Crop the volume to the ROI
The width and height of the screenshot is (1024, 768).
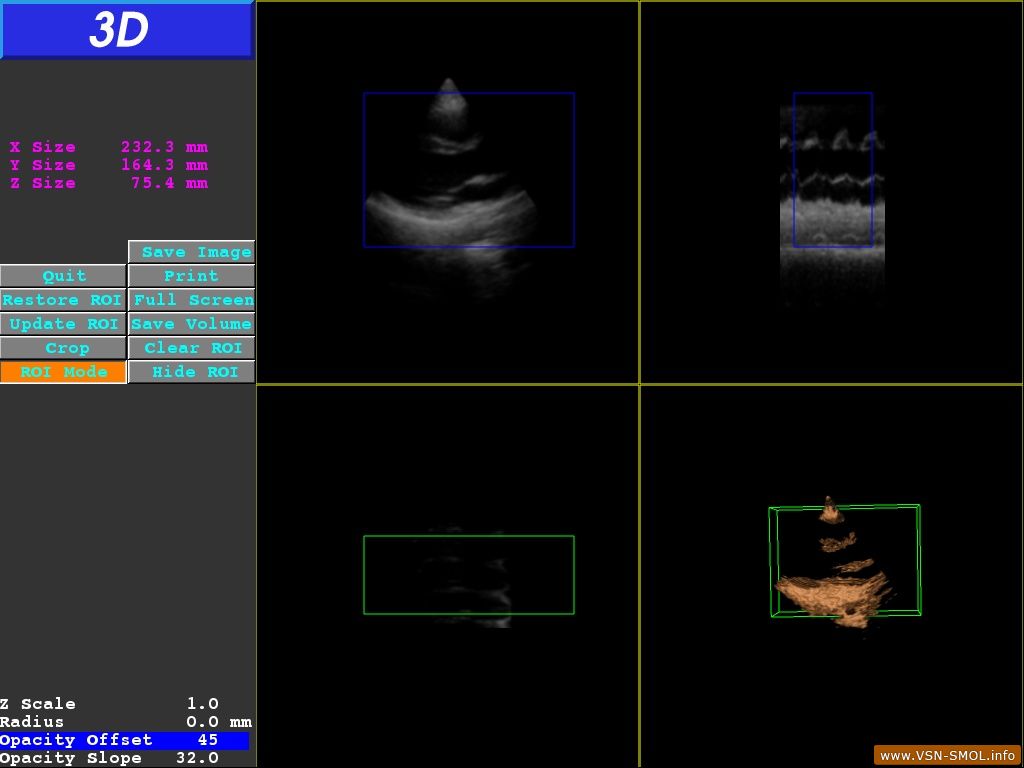(x=63, y=348)
